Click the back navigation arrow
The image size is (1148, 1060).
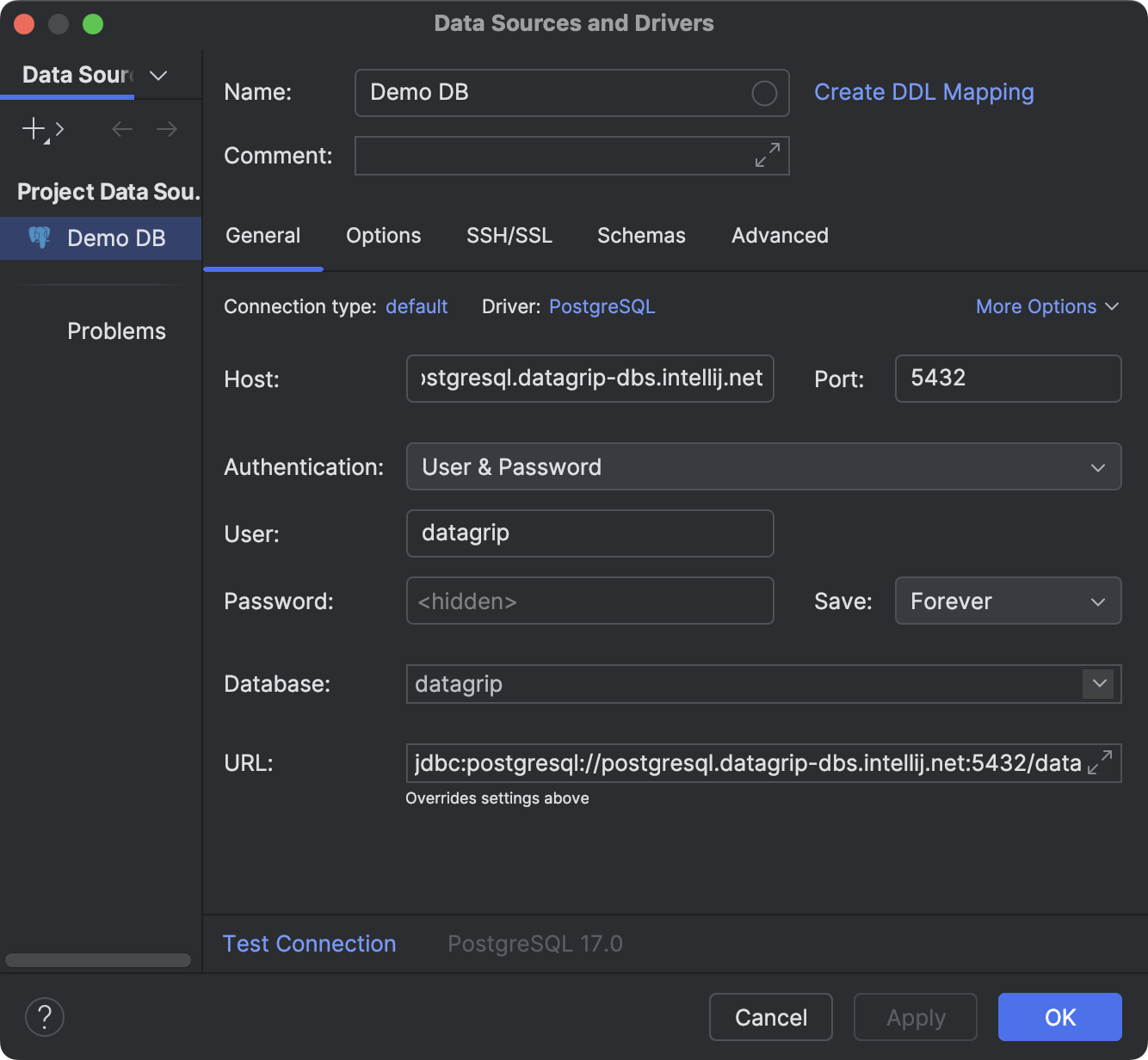[121, 129]
